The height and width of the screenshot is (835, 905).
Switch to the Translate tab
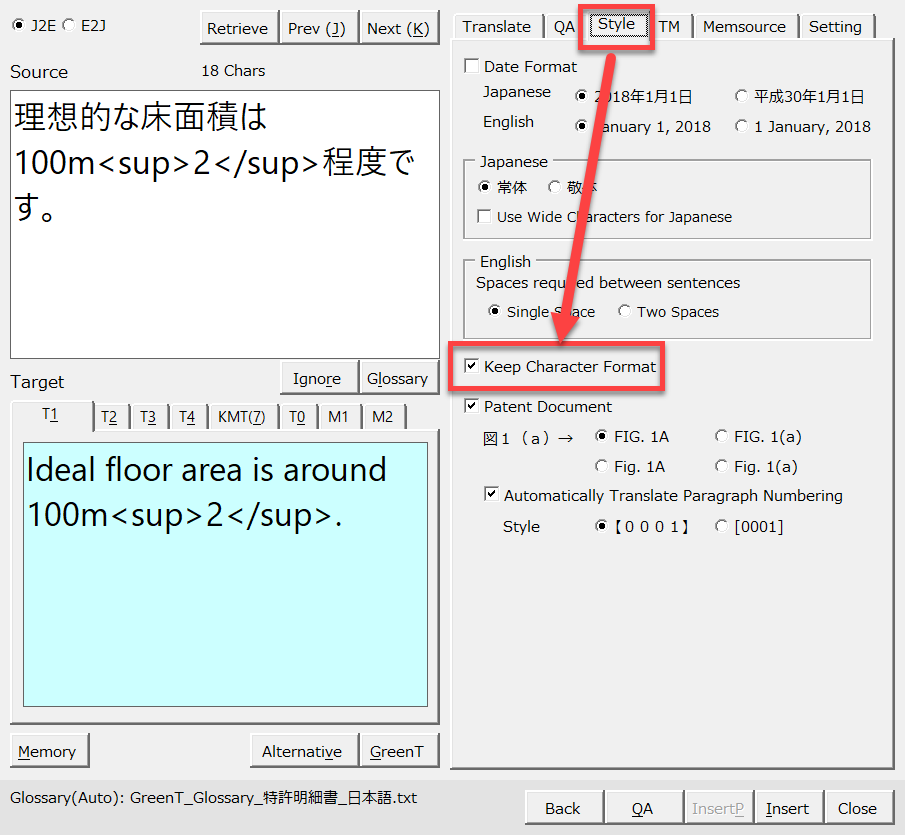496,27
